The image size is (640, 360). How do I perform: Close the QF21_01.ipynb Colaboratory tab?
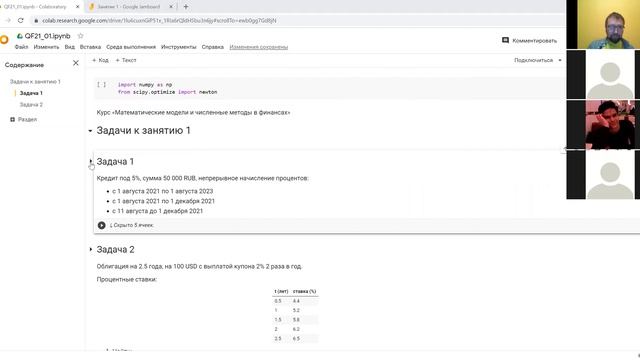click(x=78, y=7)
